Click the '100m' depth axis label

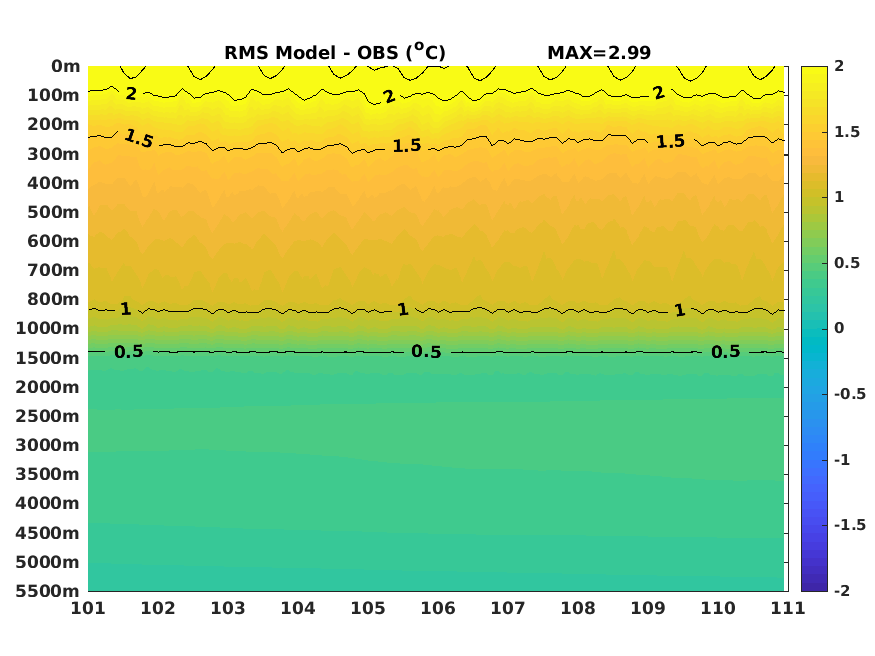pos(54,95)
